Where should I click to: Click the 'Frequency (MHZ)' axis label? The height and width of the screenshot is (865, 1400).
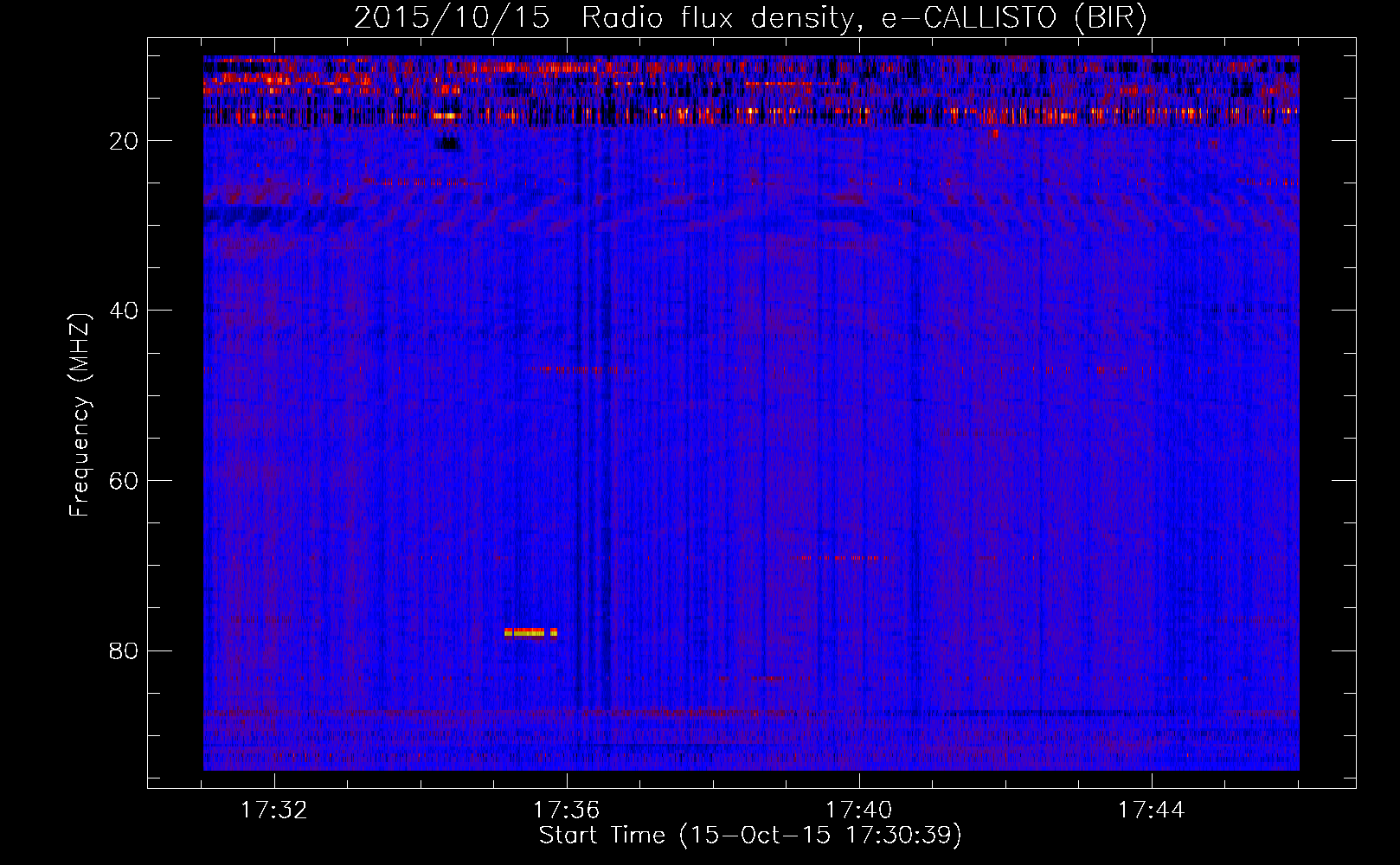pyautogui.click(x=80, y=415)
